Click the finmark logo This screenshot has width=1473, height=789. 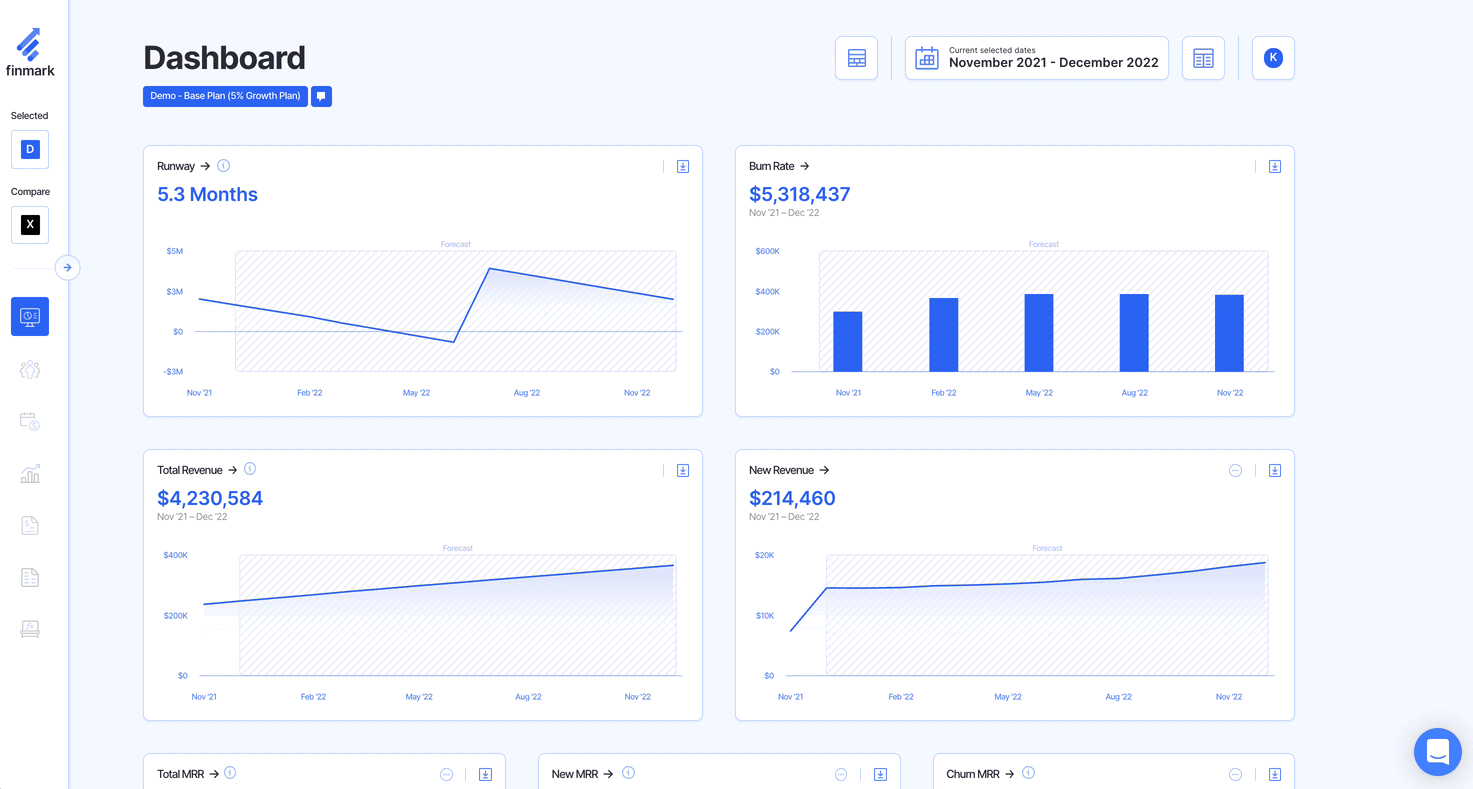click(x=30, y=52)
